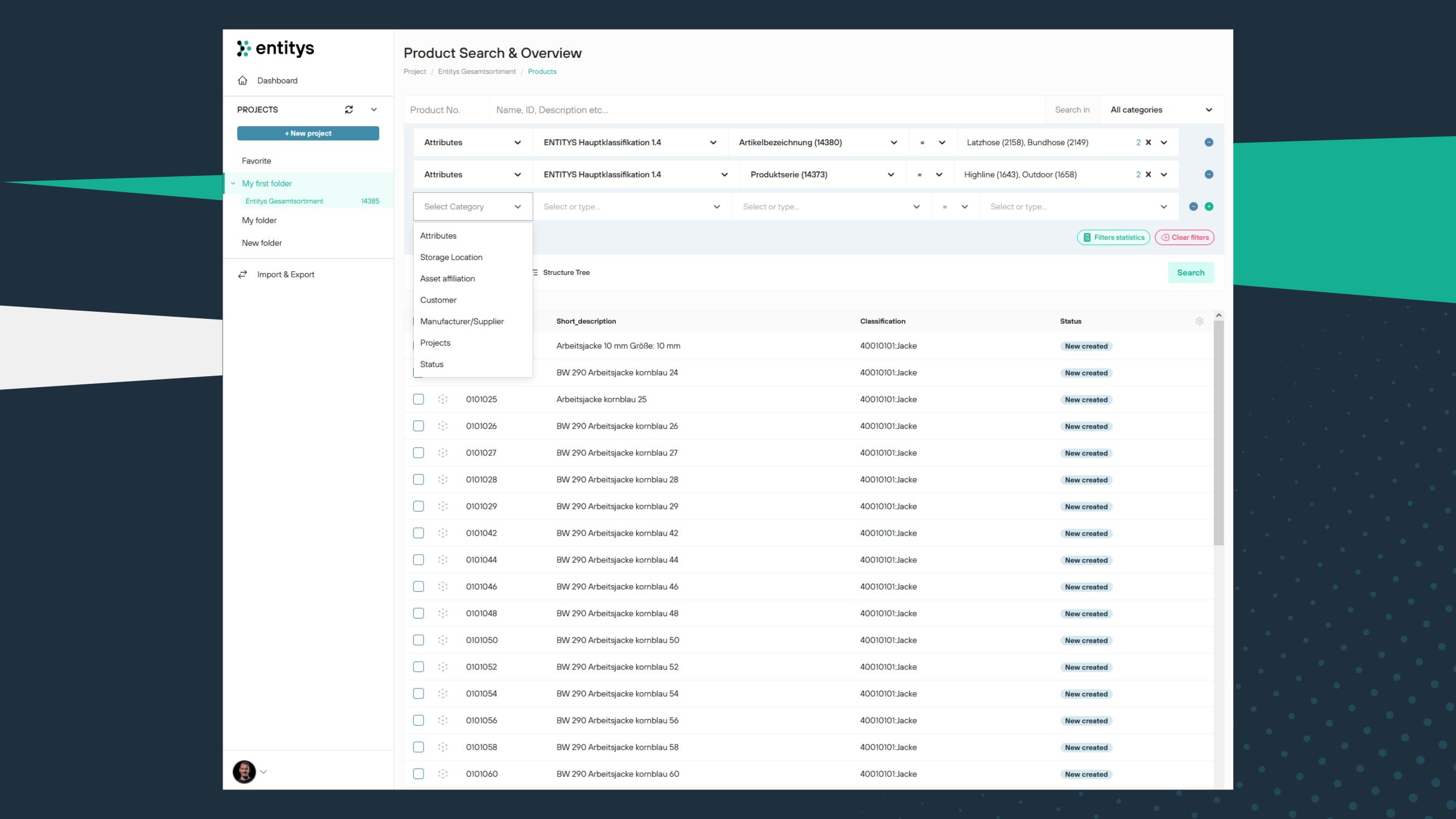Click the Filters statistics button
1456x819 pixels.
pyautogui.click(x=1113, y=238)
